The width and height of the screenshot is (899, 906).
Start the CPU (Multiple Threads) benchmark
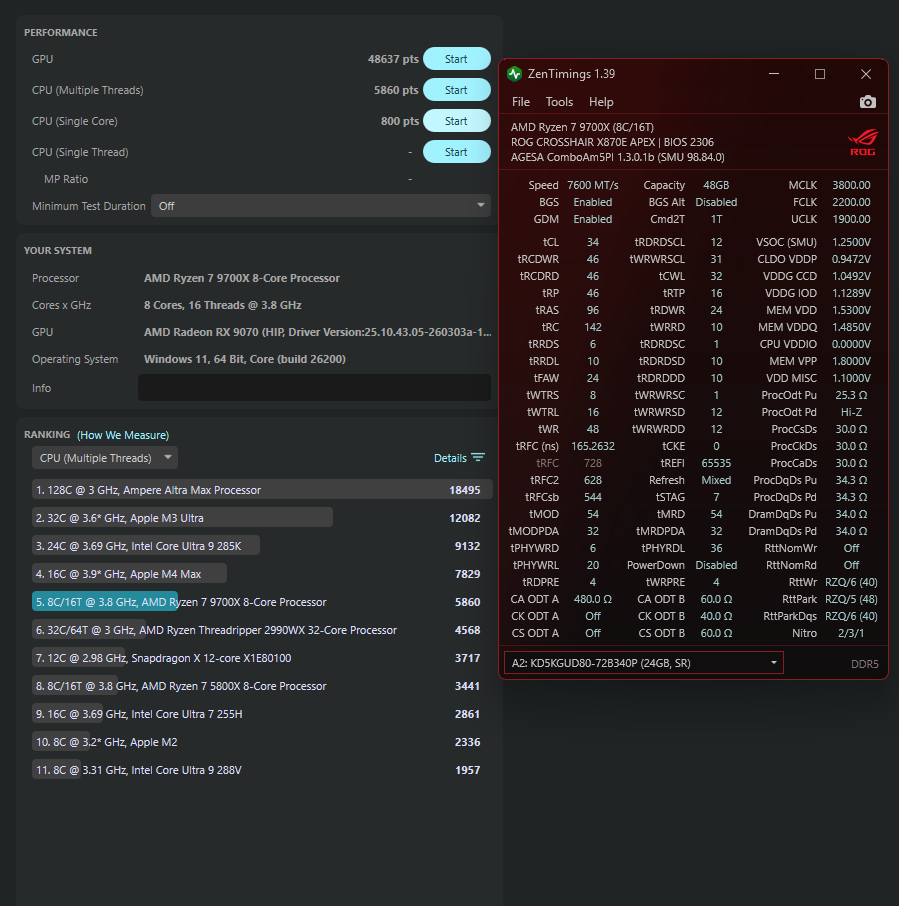(456, 90)
